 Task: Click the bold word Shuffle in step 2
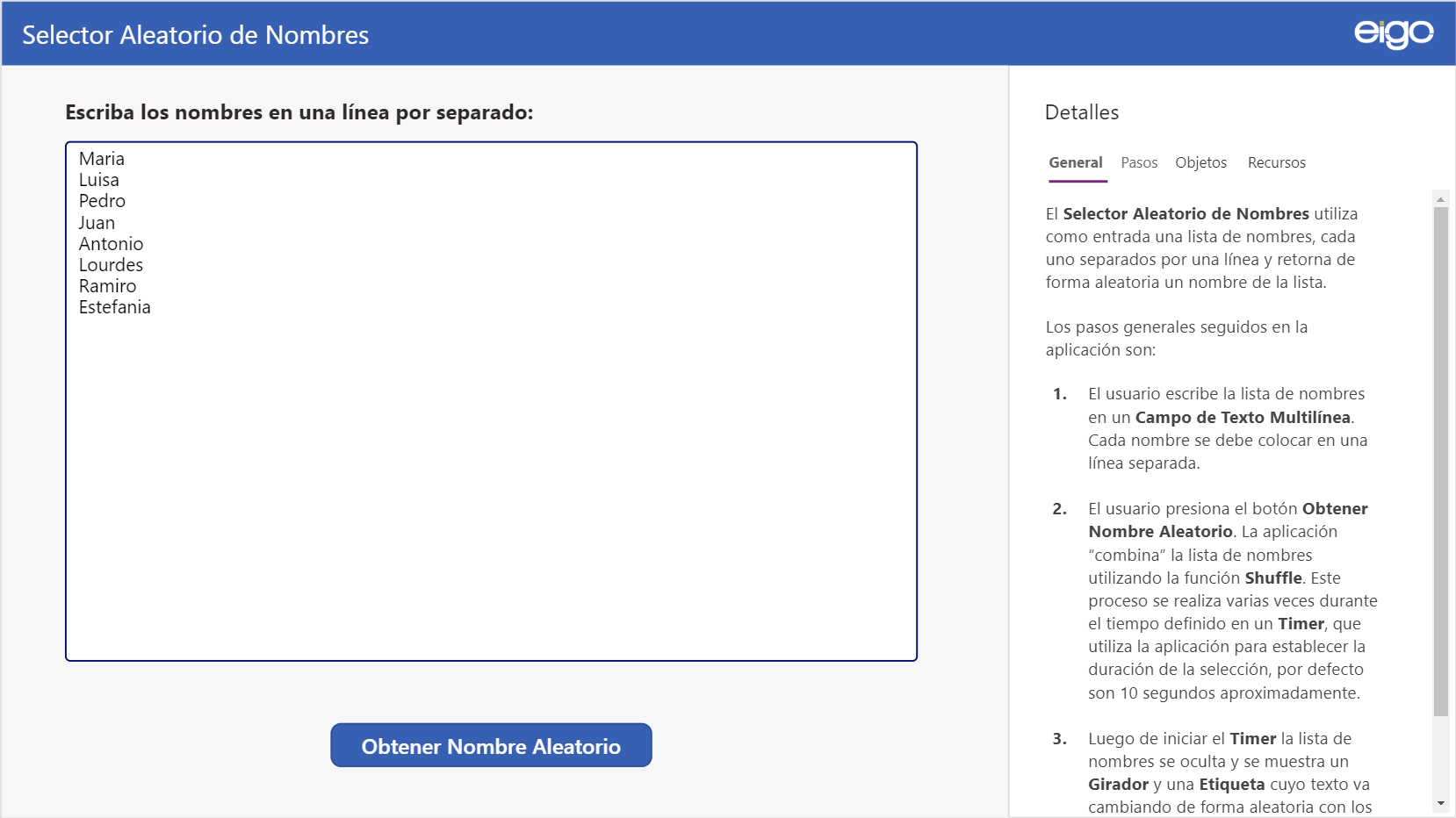pyautogui.click(x=1273, y=578)
